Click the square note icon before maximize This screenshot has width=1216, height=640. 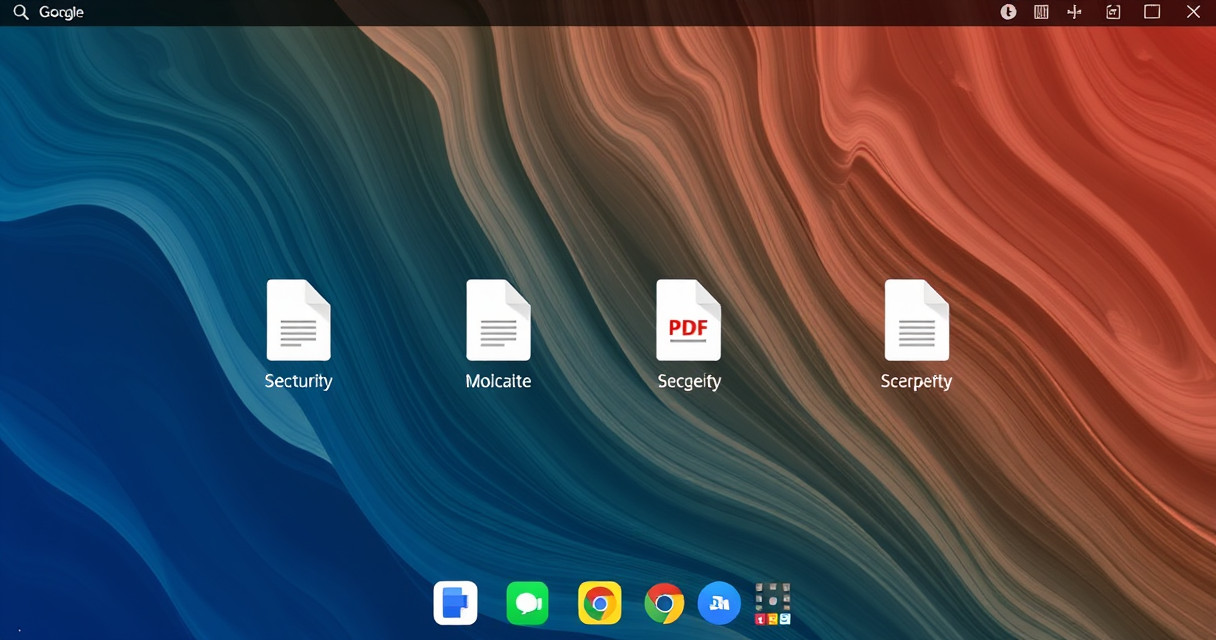click(x=1113, y=12)
